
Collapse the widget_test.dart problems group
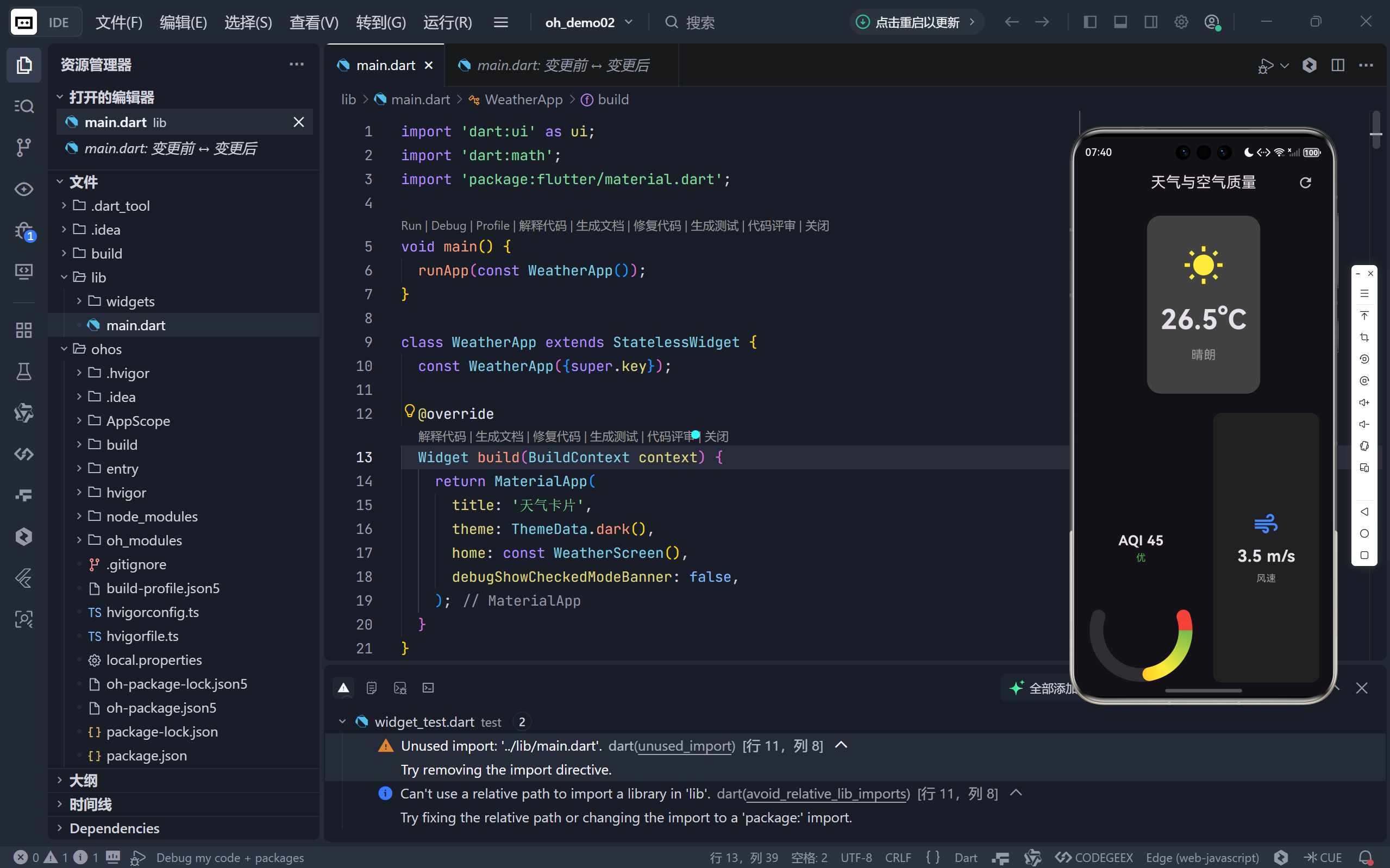click(x=342, y=721)
